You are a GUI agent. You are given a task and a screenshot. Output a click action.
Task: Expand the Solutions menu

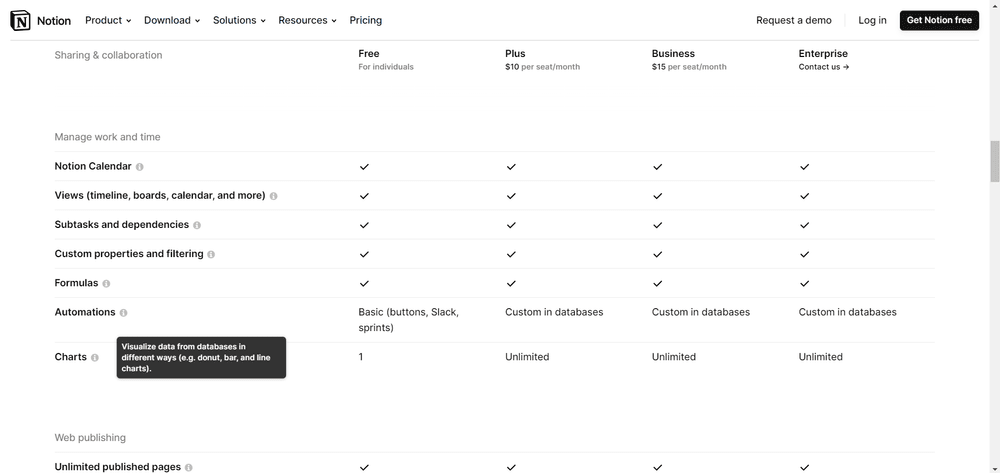click(239, 20)
